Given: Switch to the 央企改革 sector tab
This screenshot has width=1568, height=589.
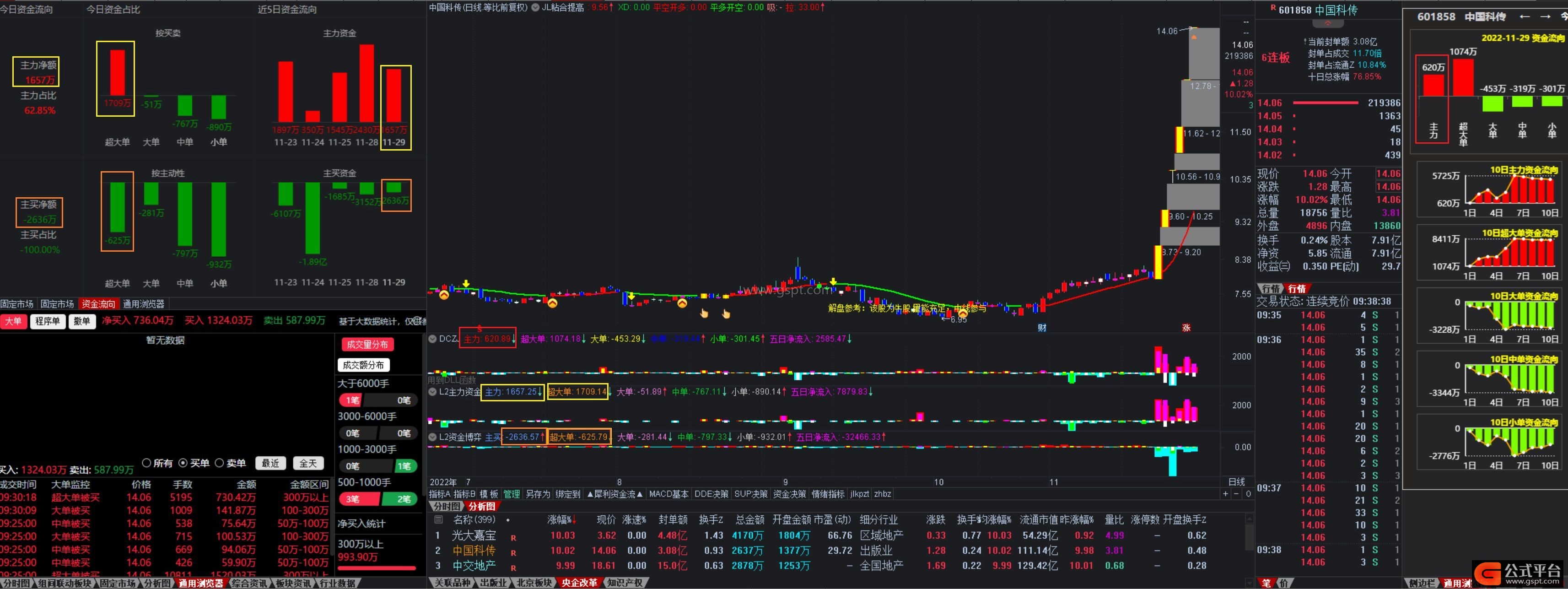Looking at the screenshot, I should click(x=579, y=583).
